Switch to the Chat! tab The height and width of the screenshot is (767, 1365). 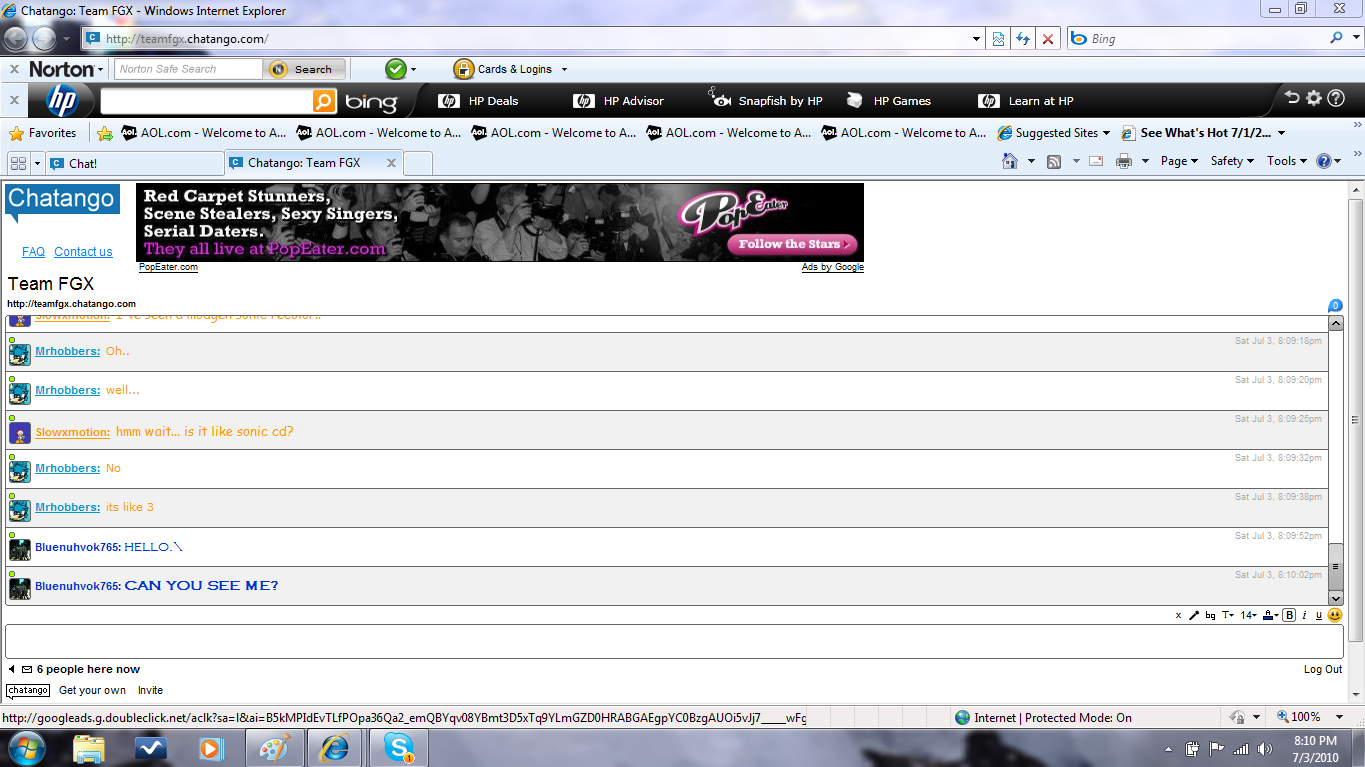coord(135,163)
